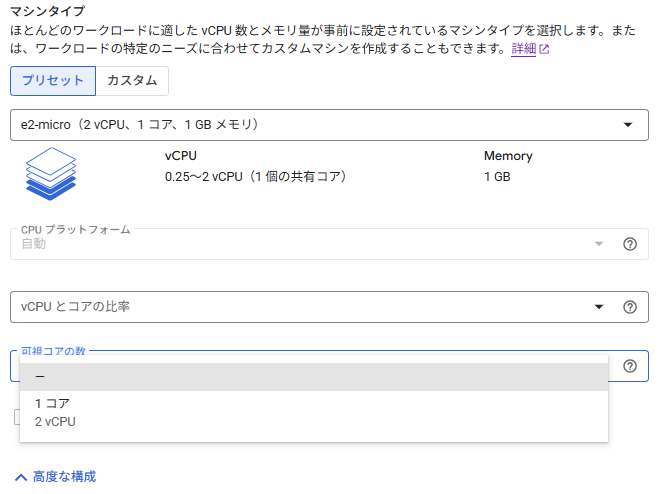665x494 pixels.
Task: Switch to the プリセット tab
Action: point(52,81)
